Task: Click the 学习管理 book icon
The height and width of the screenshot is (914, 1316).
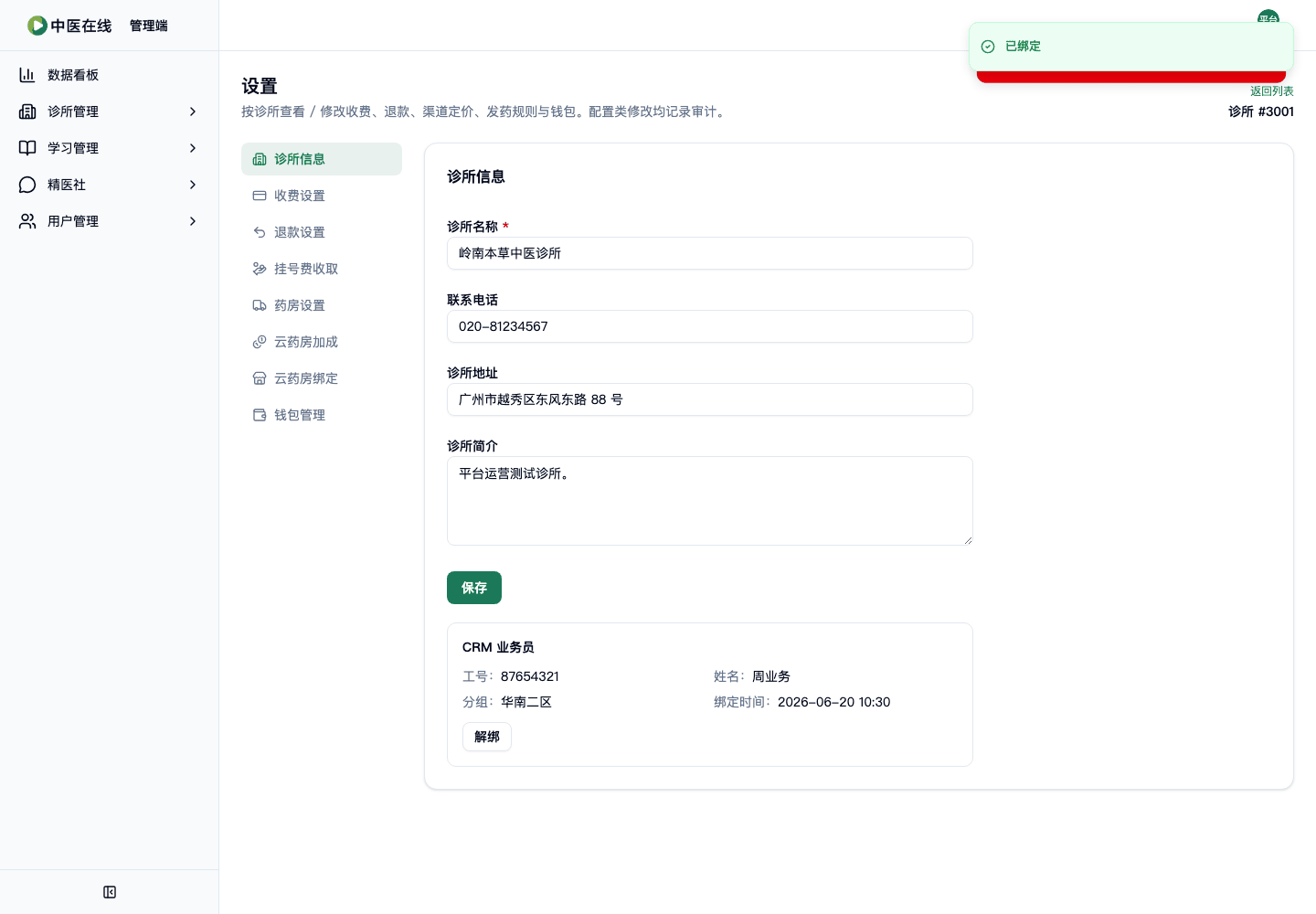Action: [27, 148]
